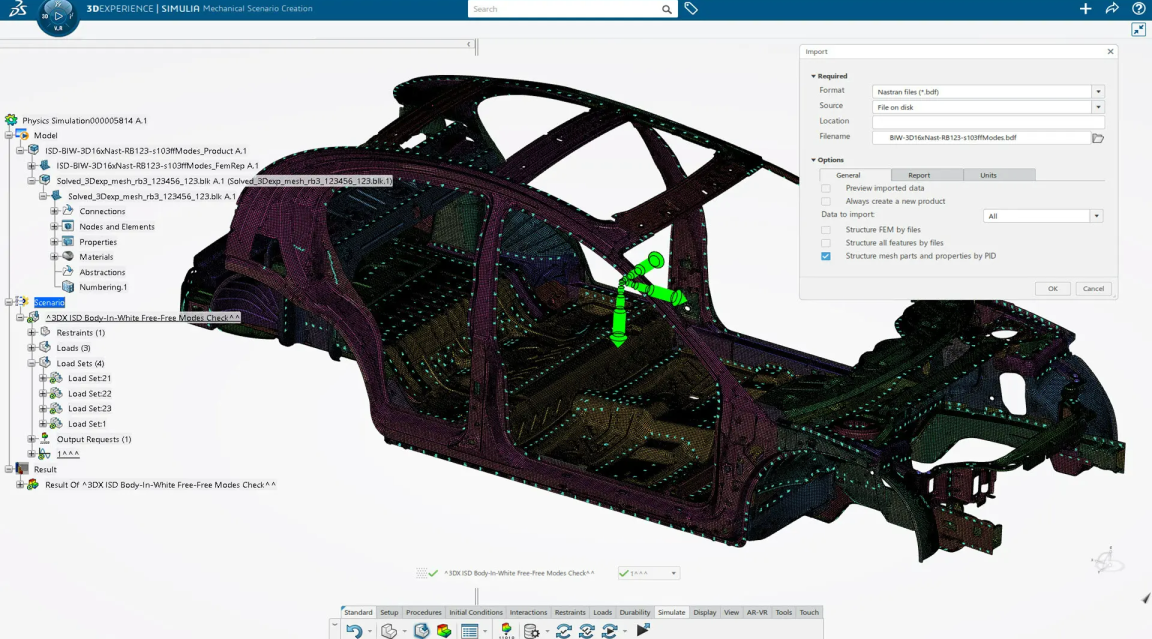Open the browse folder icon beside Filename
This screenshot has height=639, width=1152.
tap(1098, 138)
